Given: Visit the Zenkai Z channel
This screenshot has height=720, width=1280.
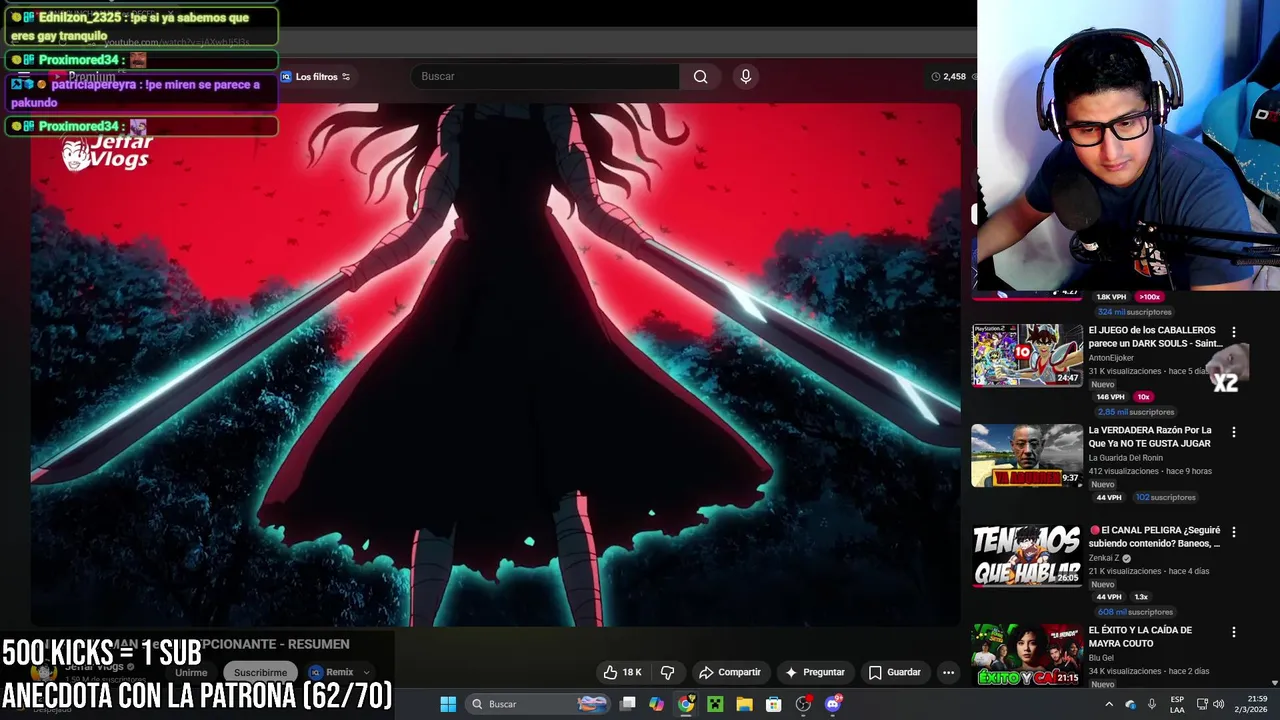Looking at the screenshot, I should 1104,558.
